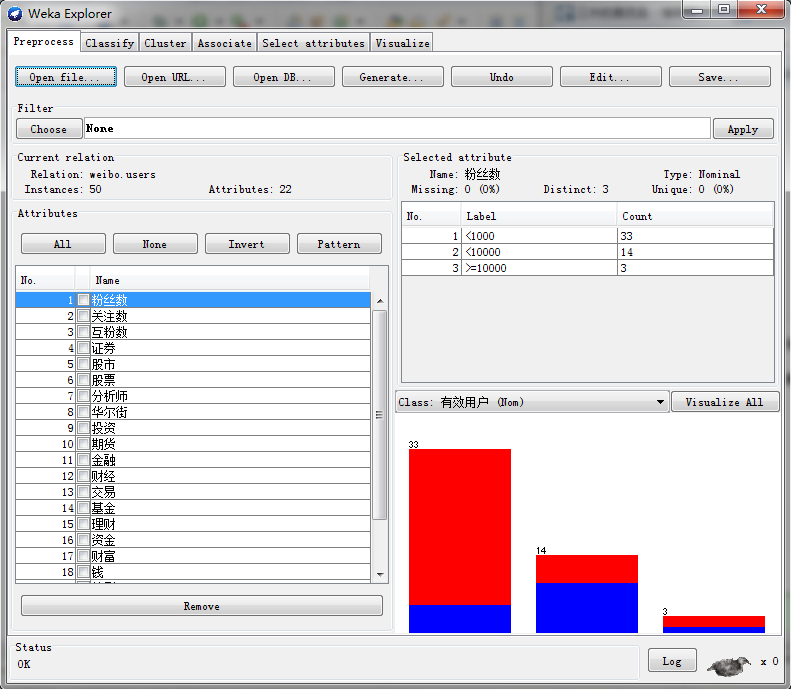Select the 财经 attribute row
This screenshot has width=791, height=689.
[x=193, y=476]
